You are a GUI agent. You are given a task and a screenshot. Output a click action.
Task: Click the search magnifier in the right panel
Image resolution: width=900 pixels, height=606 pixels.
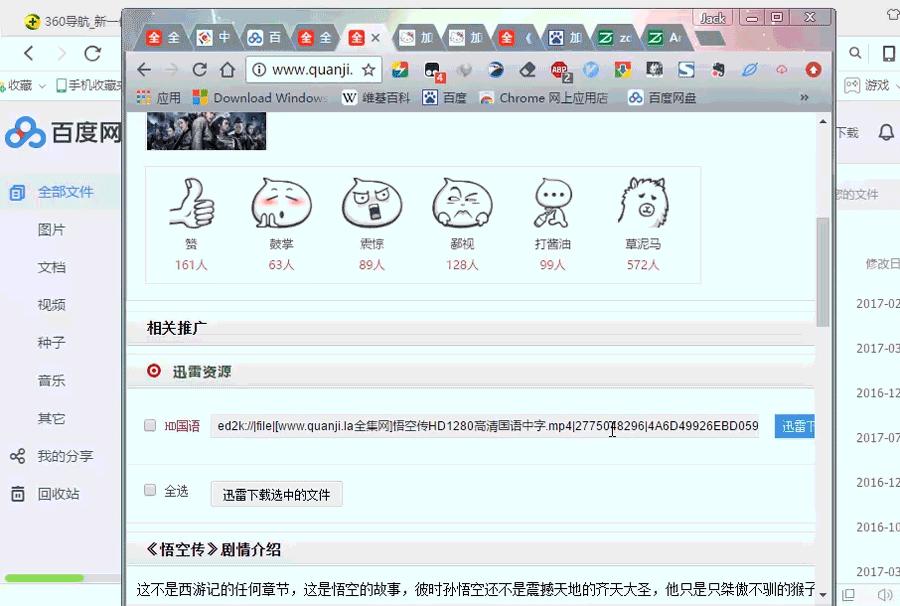855,52
